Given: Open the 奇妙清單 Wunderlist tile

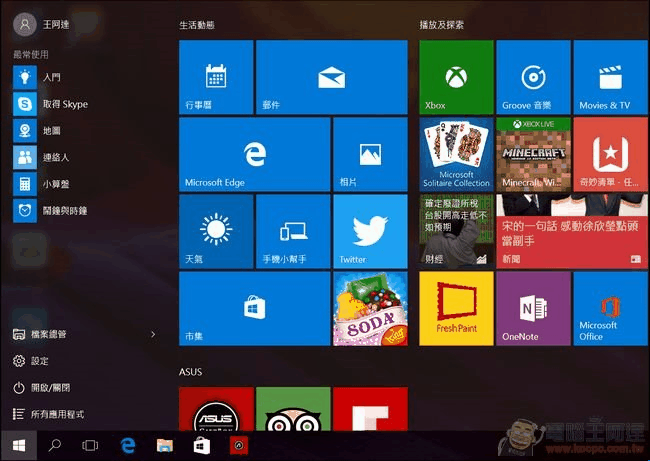Looking at the screenshot, I should point(610,154).
